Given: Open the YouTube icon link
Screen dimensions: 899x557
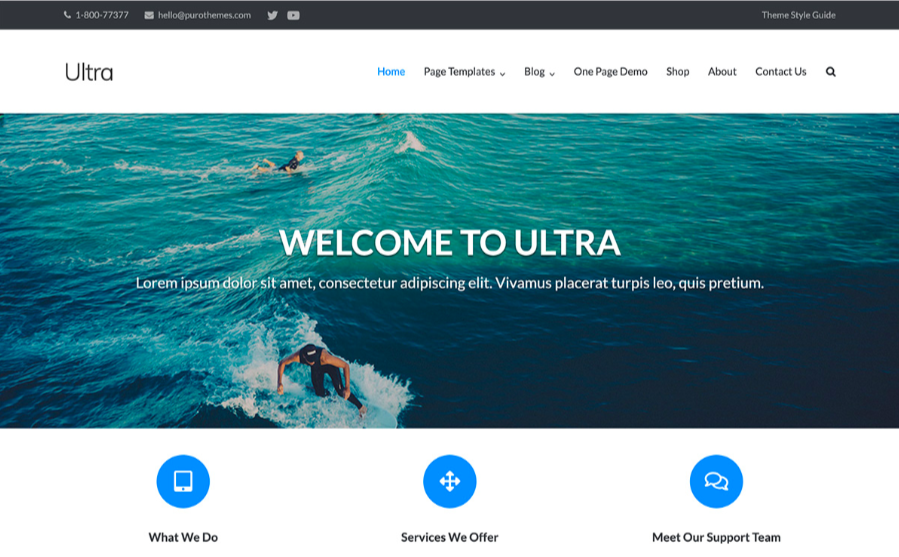Looking at the screenshot, I should [x=293, y=15].
